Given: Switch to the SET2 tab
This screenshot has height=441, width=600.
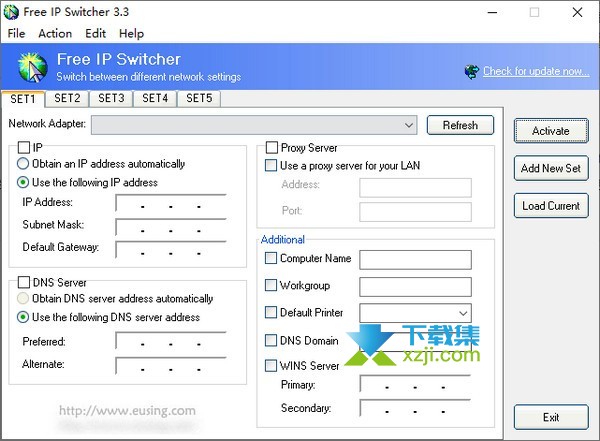Looking at the screenshot, I should tap(67, 98).
